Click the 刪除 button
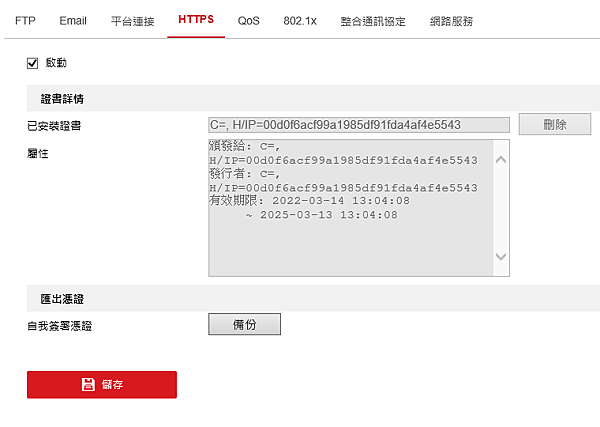The image size is (600, 427). 555,124
